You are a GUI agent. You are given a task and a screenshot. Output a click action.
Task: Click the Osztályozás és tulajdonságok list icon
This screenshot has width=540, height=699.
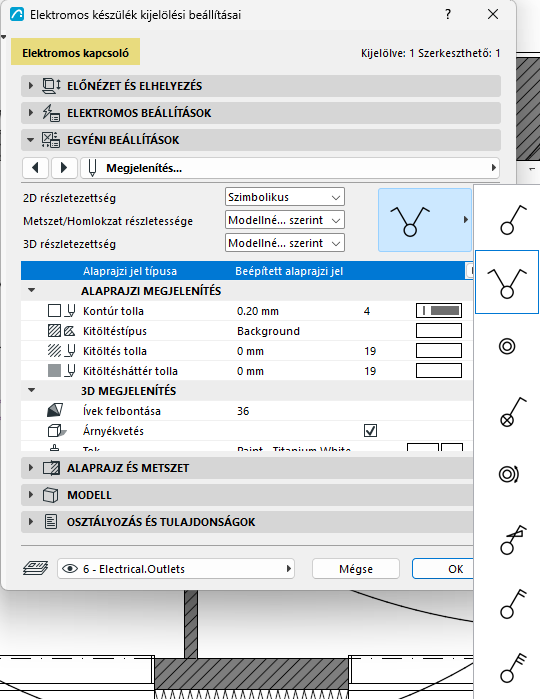tap(51, 522)
